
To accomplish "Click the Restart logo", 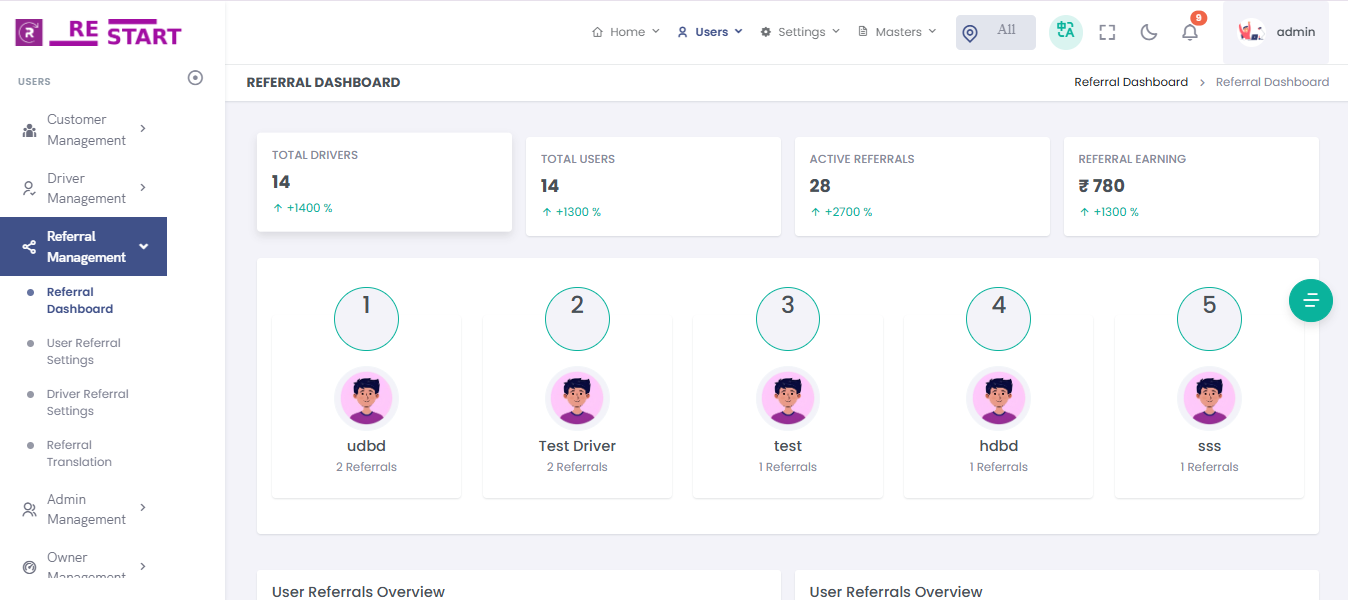I will (x=98, y=33).
